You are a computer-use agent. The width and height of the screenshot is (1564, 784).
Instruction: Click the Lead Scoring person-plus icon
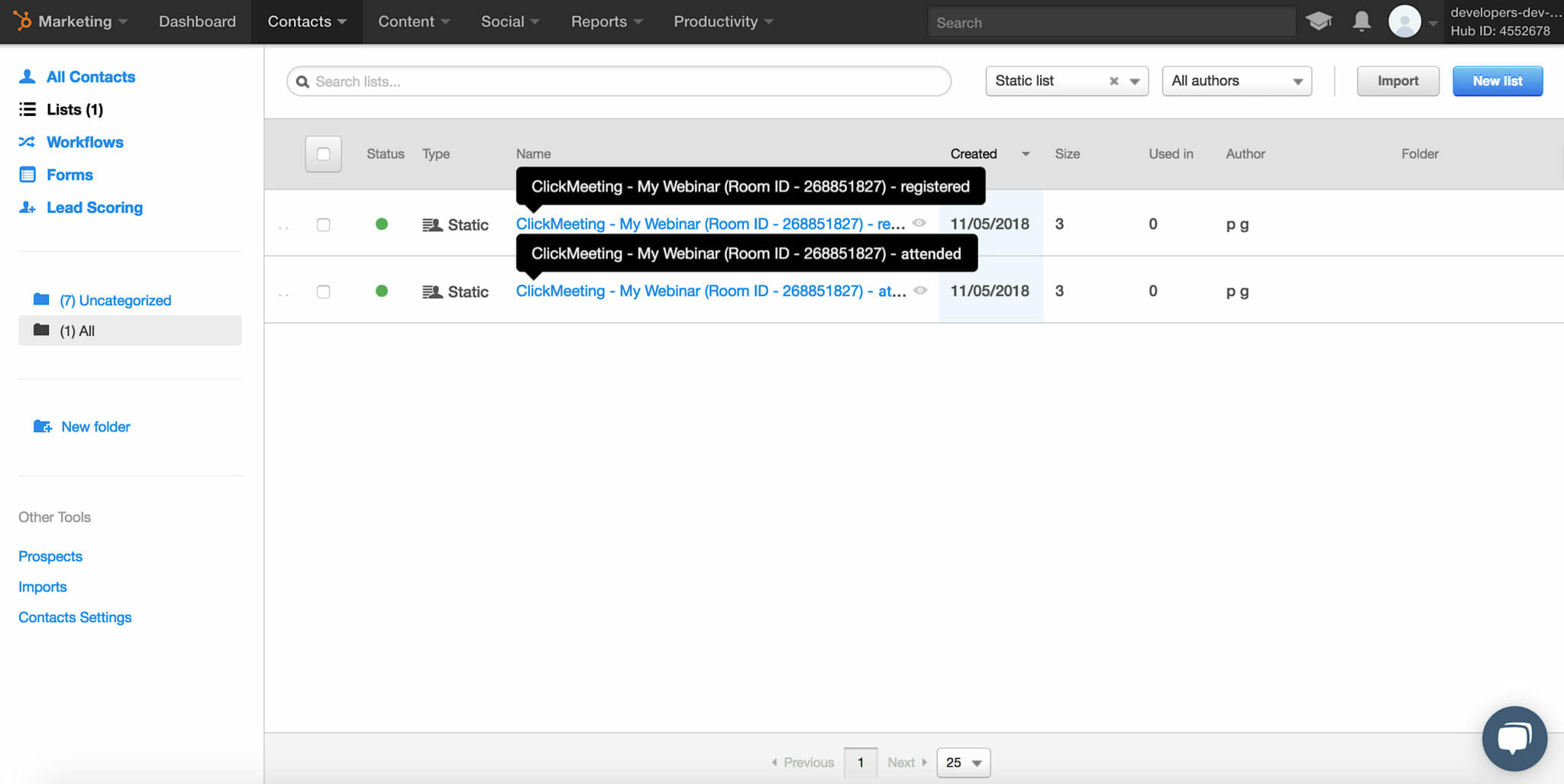pyautogui.click(x=27, y=208)
